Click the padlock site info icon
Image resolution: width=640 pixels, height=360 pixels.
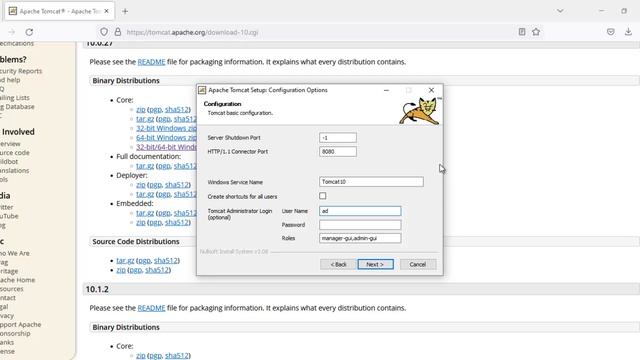(x=118, y=32)
